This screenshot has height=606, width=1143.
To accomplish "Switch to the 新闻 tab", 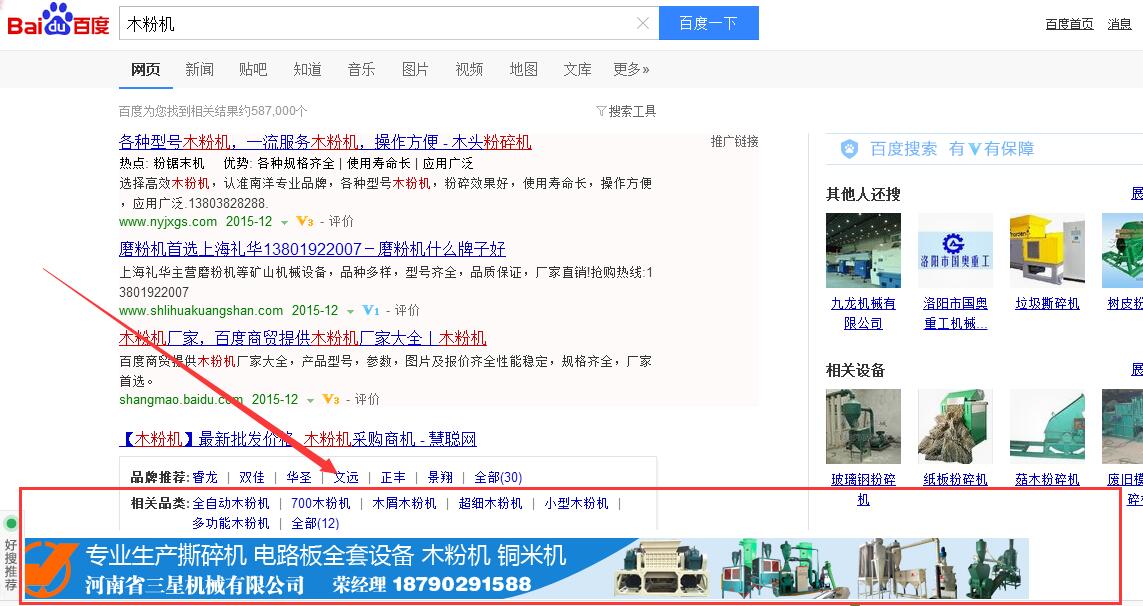I will (199, 69).
